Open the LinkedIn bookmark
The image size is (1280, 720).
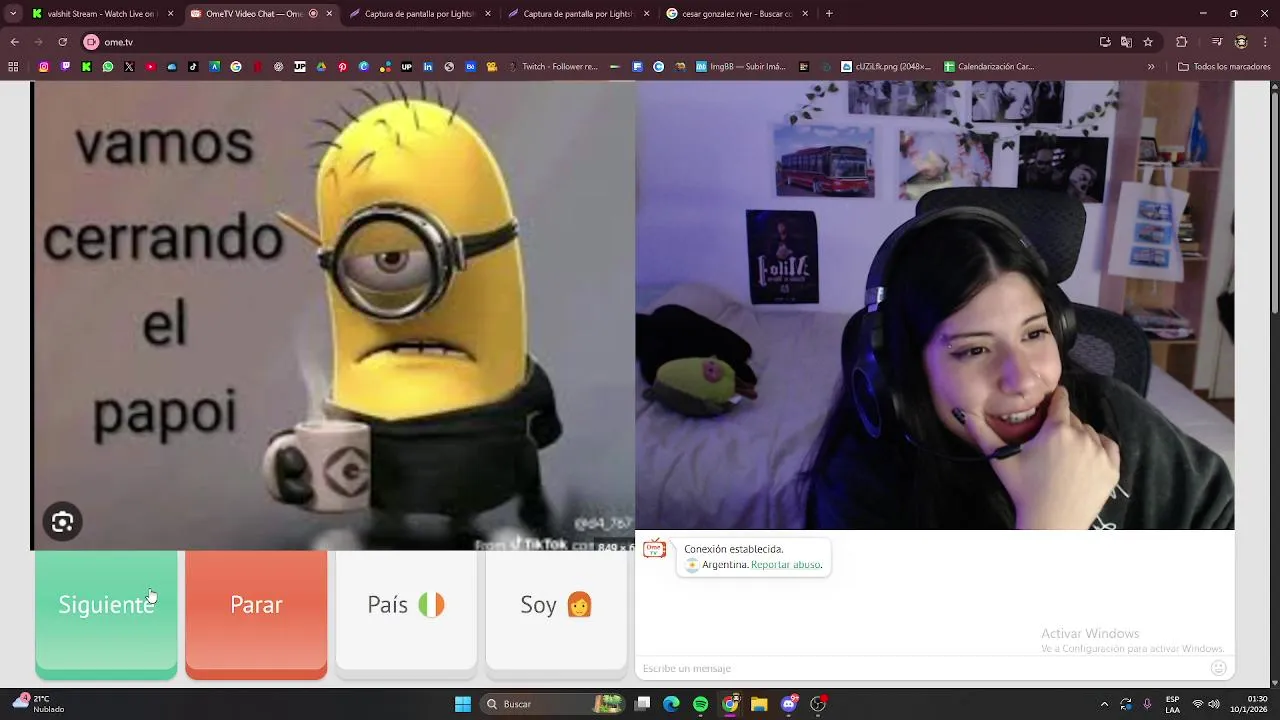[428, 67]
